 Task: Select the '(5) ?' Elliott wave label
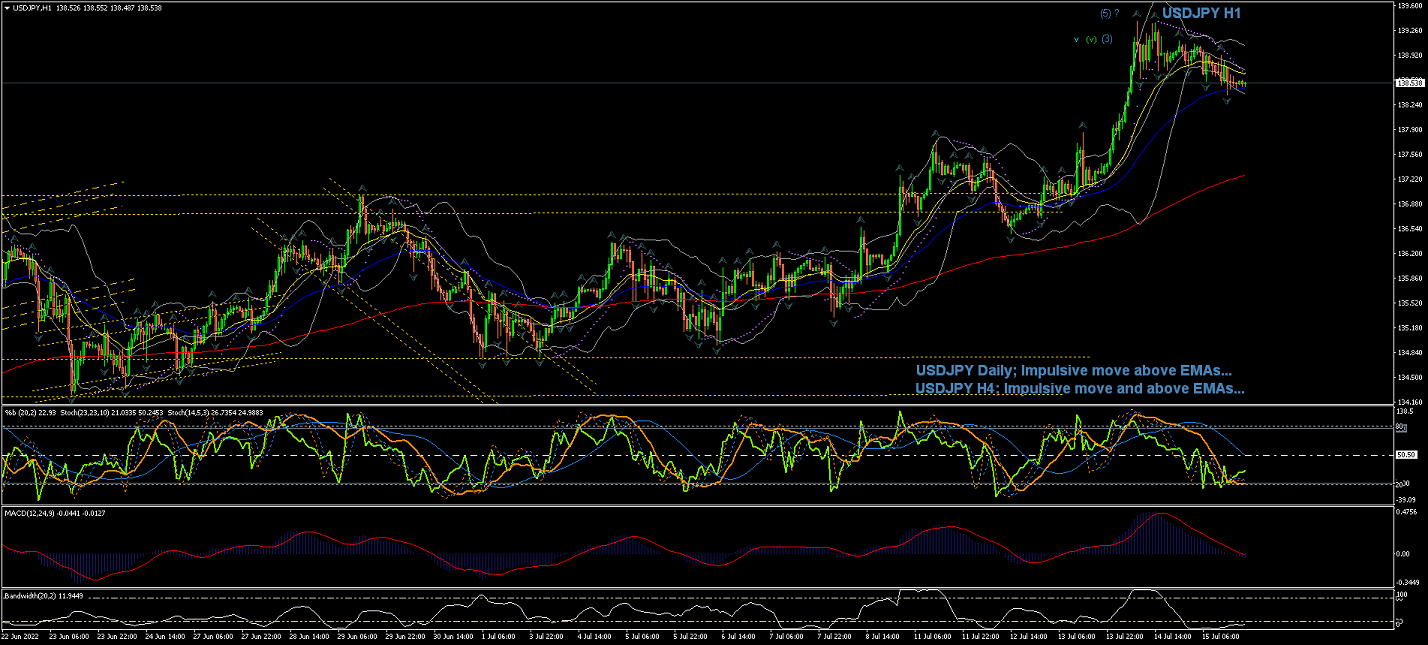point(1108,13)
